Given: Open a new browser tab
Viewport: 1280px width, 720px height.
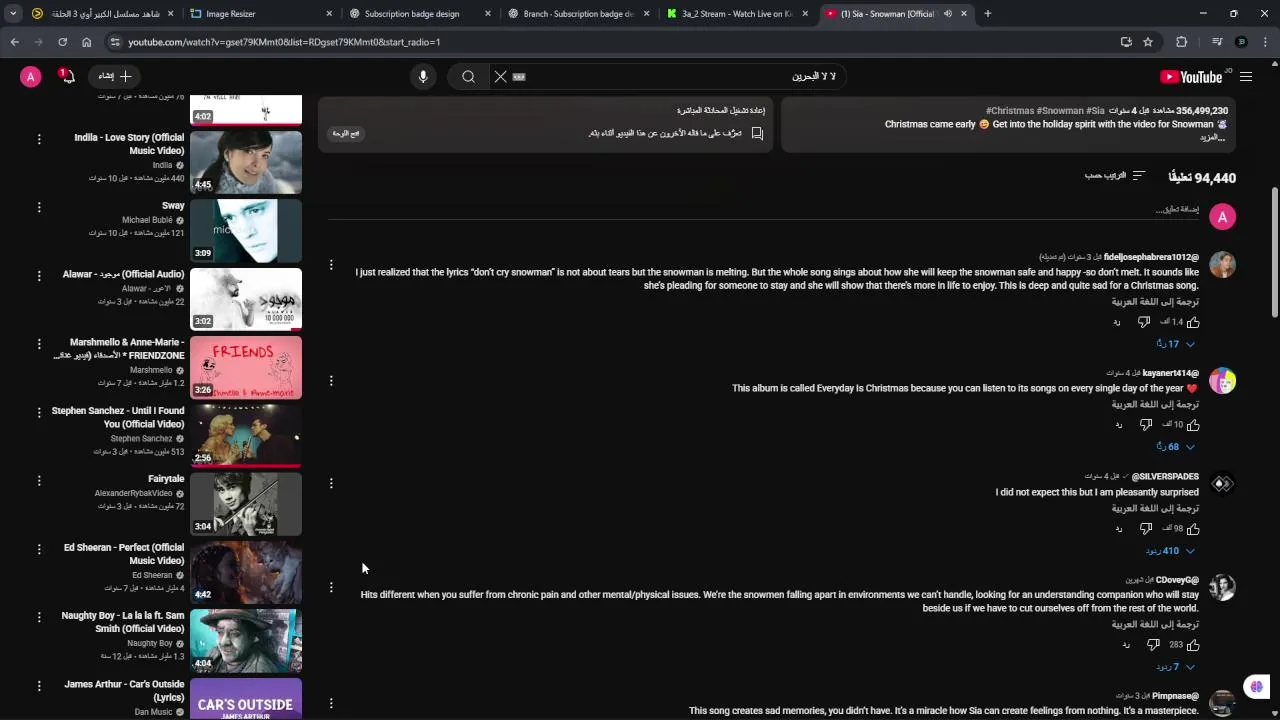Looking at the screenshot, I should click(987, 14).
